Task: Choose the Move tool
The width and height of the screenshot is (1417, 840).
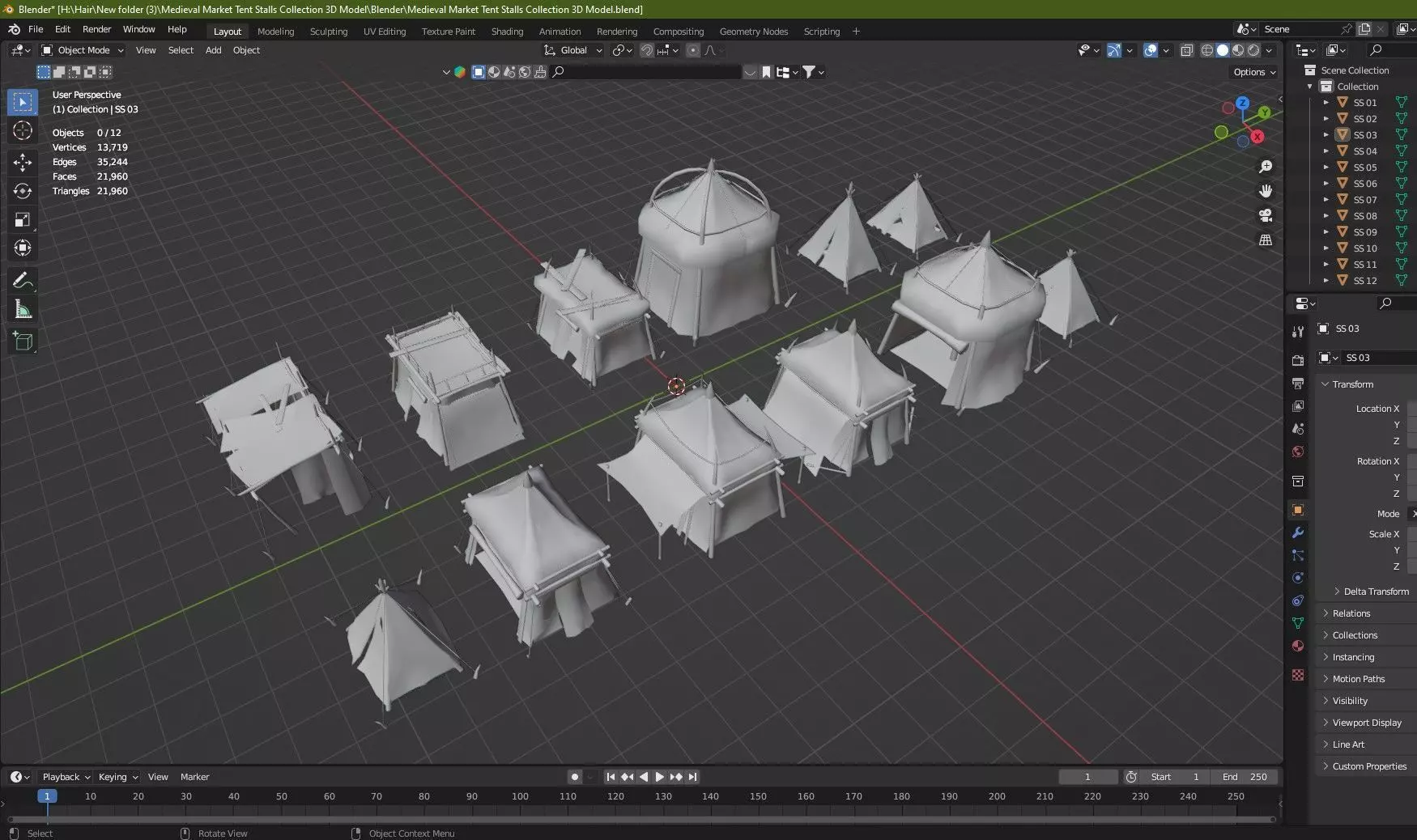Action: point(23,162)
